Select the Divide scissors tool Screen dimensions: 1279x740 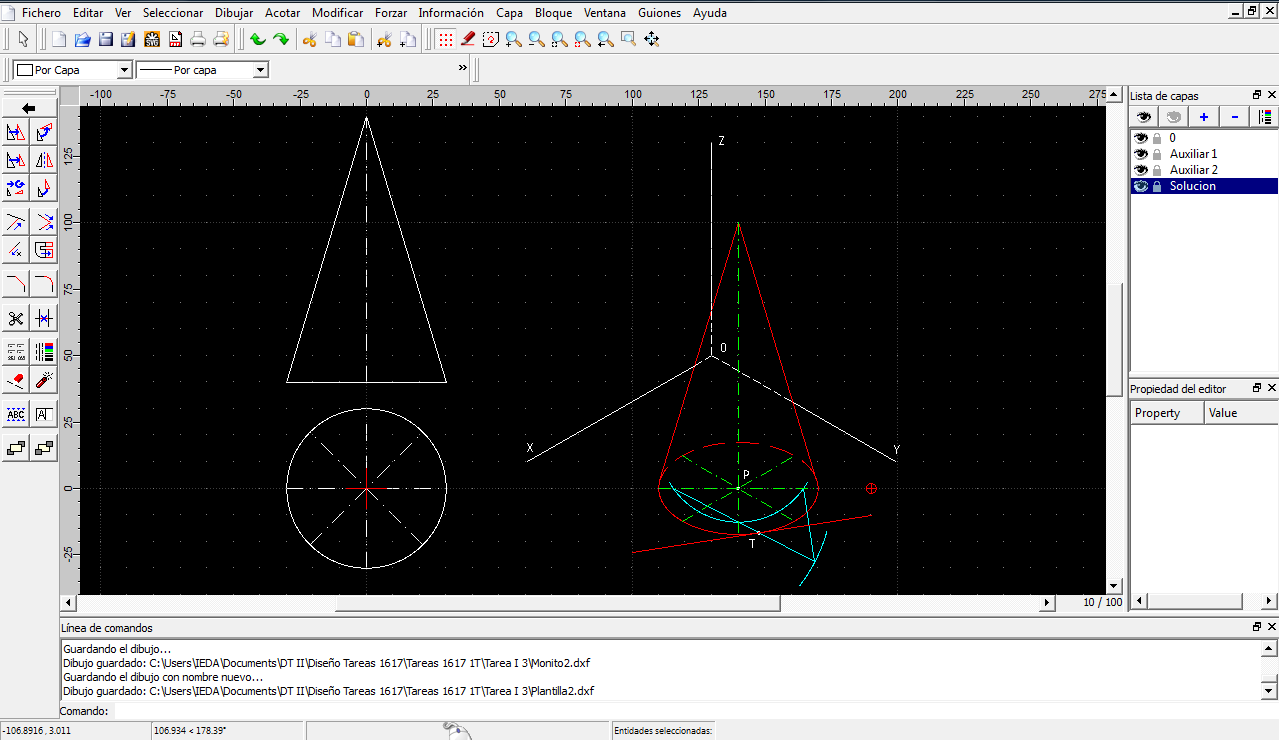click(16, 318)
